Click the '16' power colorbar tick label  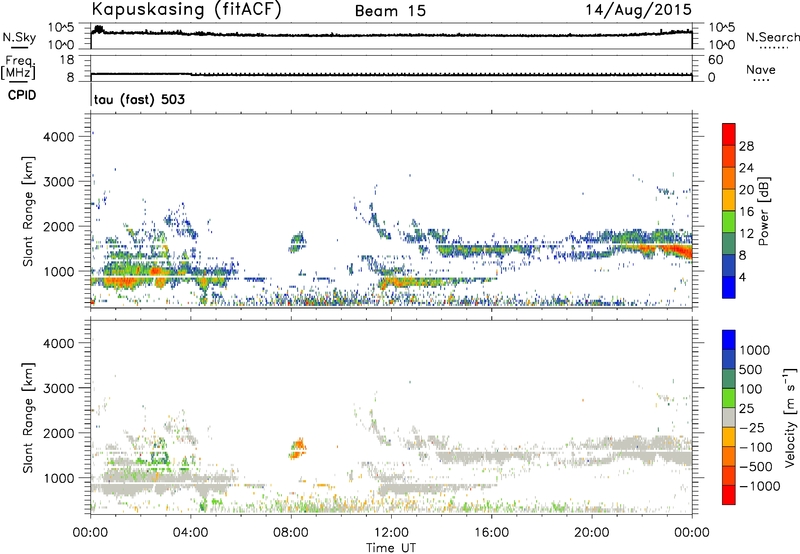[746, 212]
